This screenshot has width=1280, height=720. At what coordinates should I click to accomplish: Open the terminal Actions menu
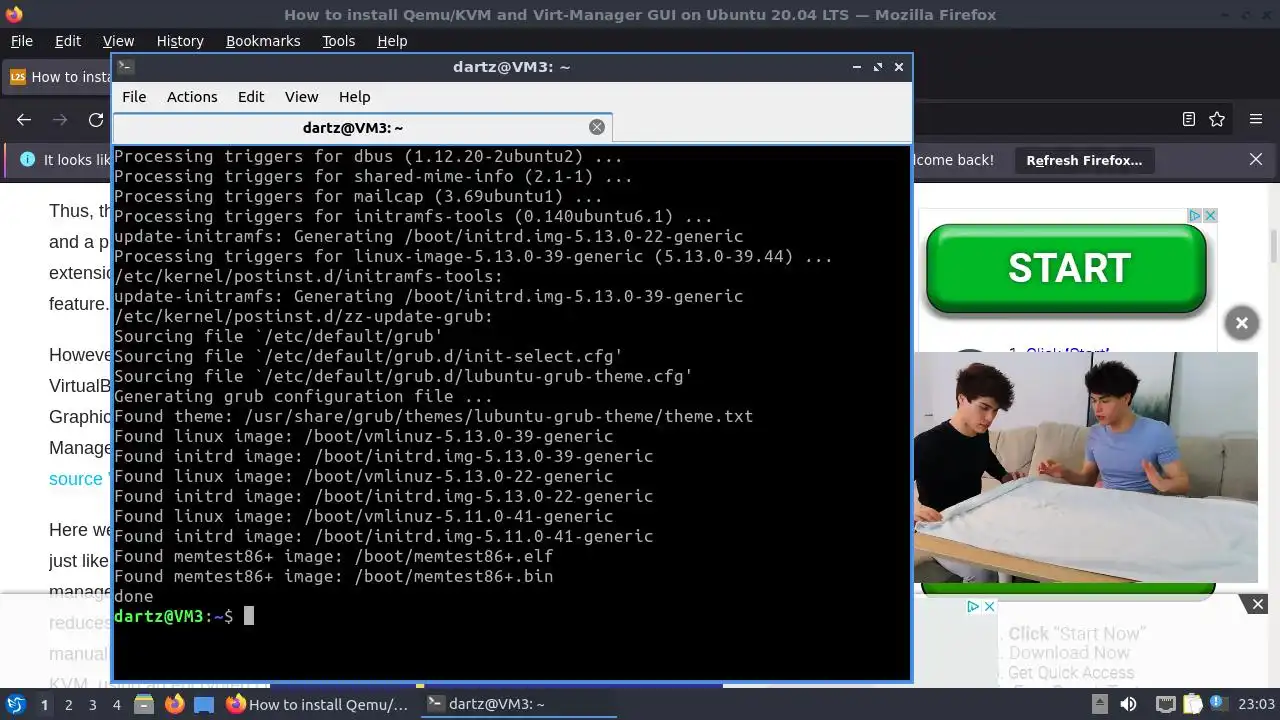192,97
